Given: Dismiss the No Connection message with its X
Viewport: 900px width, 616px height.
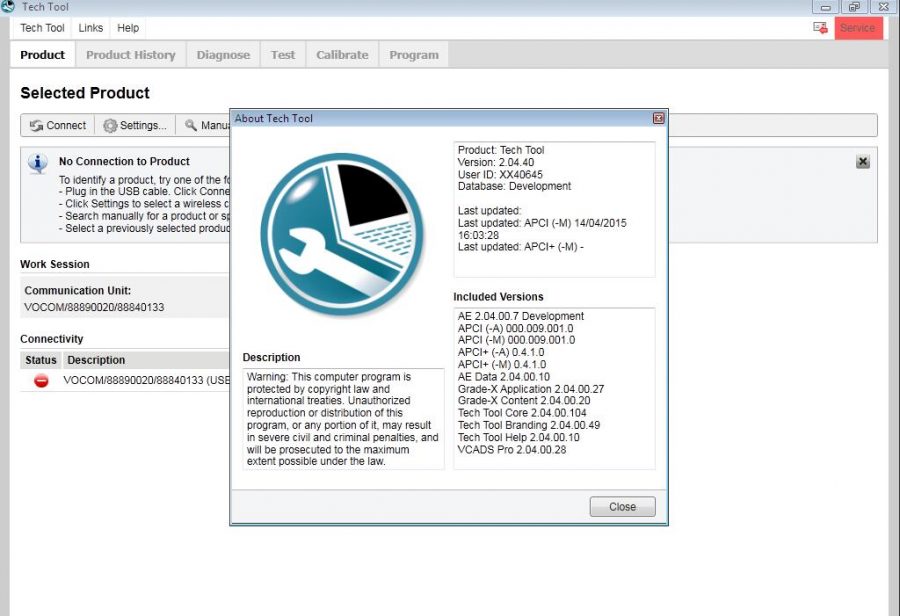Looking at the screenshot, I should [862, 161].
